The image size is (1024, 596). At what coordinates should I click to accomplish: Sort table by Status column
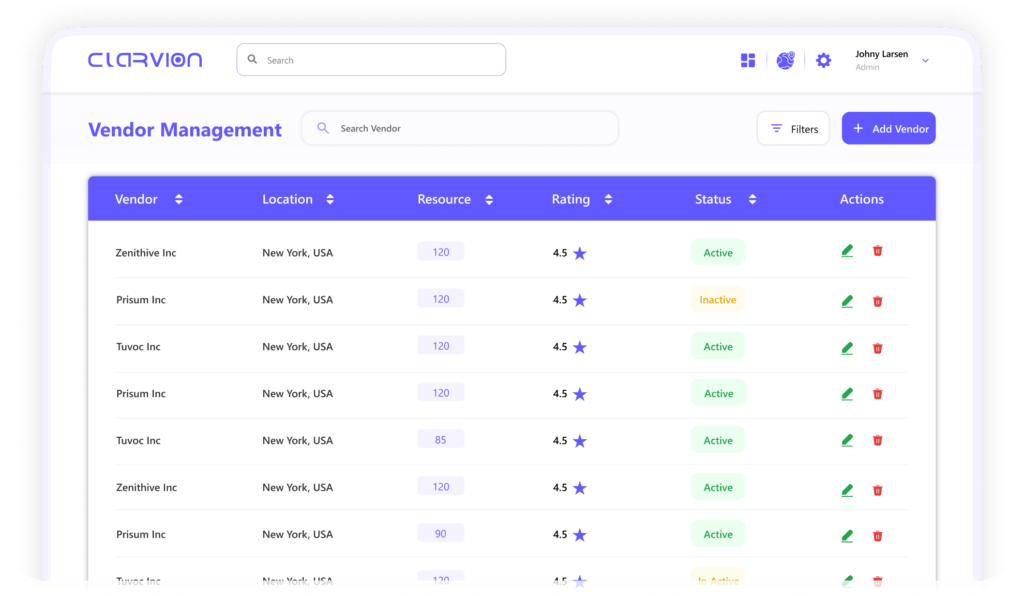point(752,200)
